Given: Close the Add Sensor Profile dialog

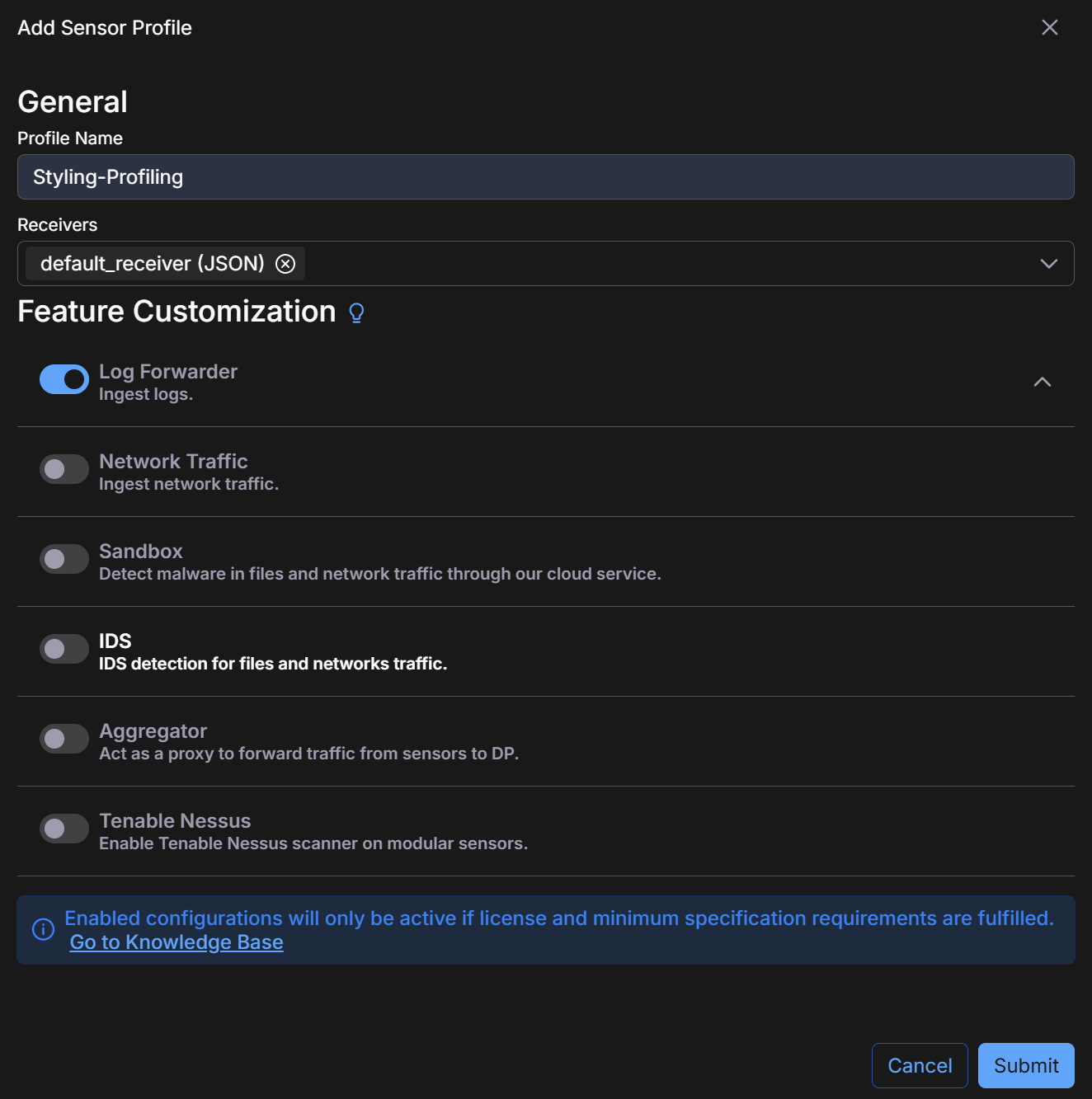Looking at the screenshot, I should click(1049, 27).
